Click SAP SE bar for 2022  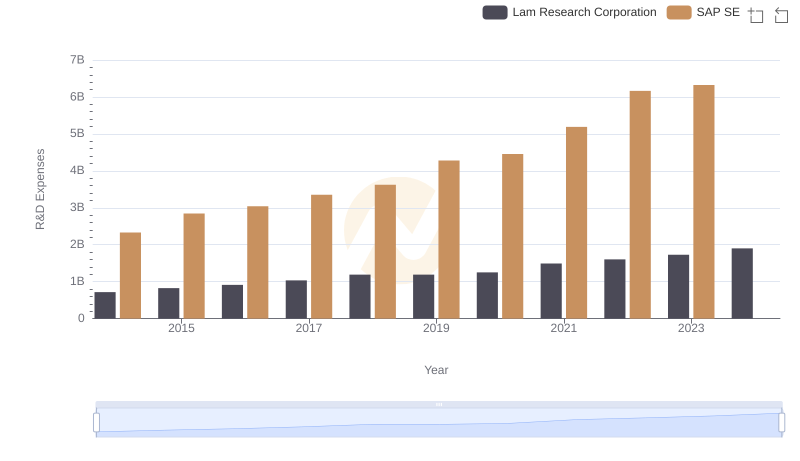pyautogui.click(x=640, y=205)
